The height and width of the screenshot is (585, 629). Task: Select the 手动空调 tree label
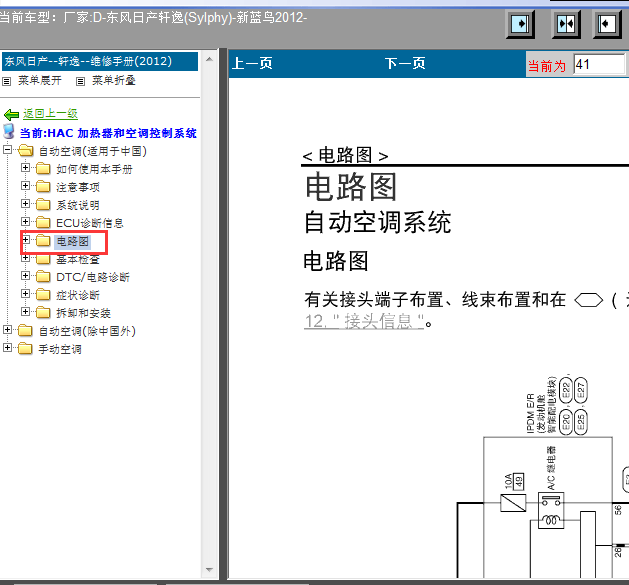click(60, 349)
